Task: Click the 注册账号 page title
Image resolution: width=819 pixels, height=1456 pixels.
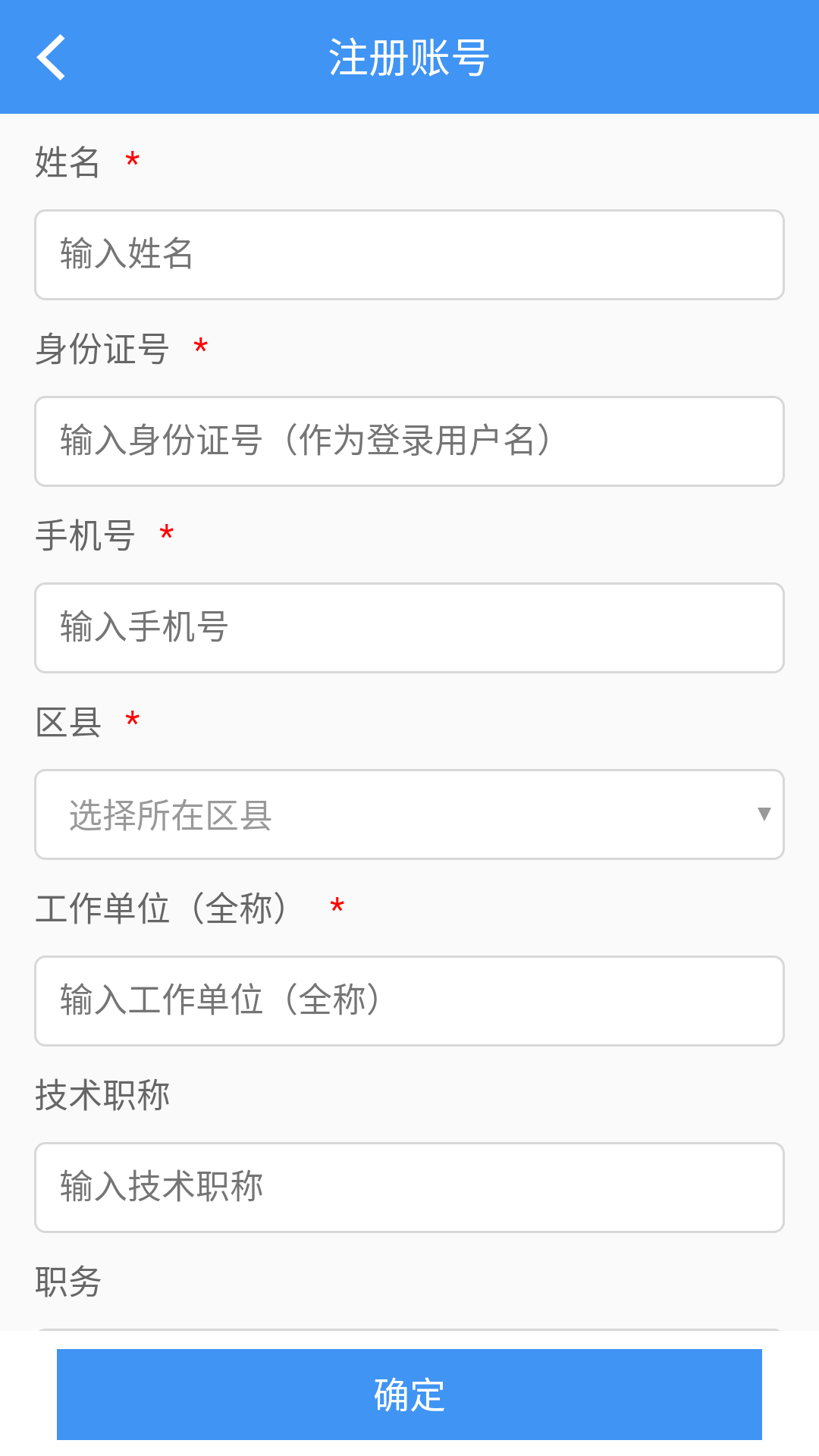Action: [x=409, y=58]
